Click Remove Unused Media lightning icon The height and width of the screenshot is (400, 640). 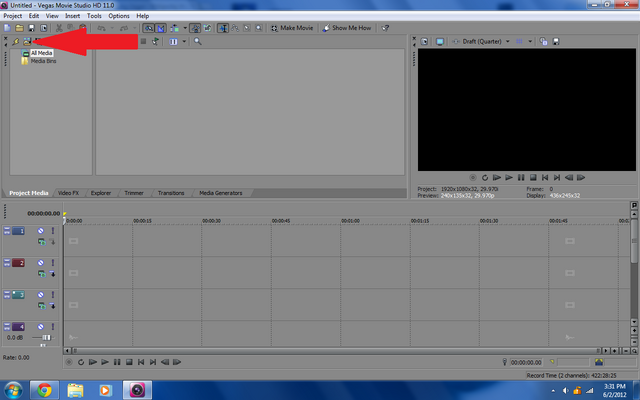pyautogui.click(x=16, y=42)
